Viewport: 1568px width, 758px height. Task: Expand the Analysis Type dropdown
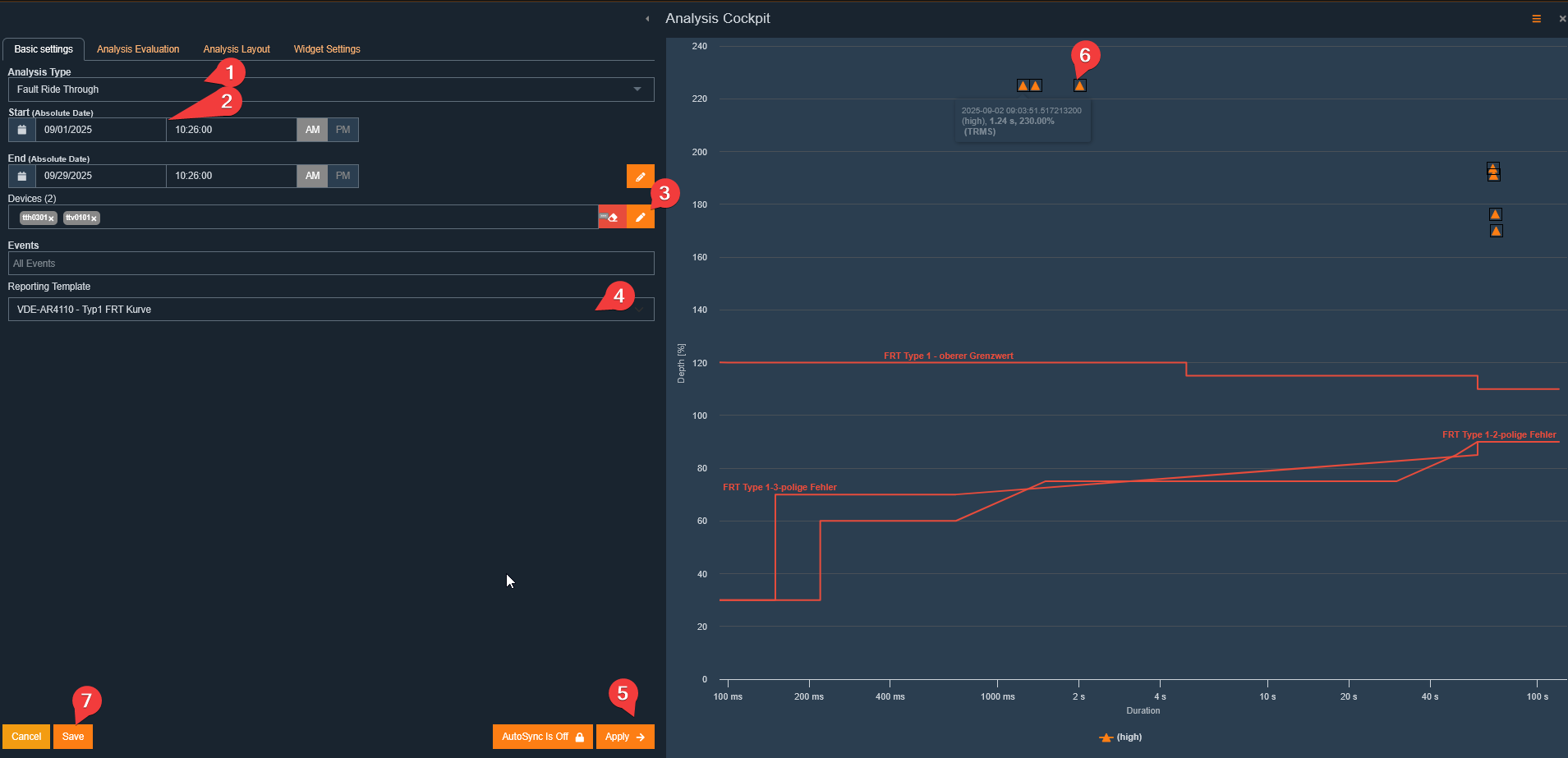(637, 90)
